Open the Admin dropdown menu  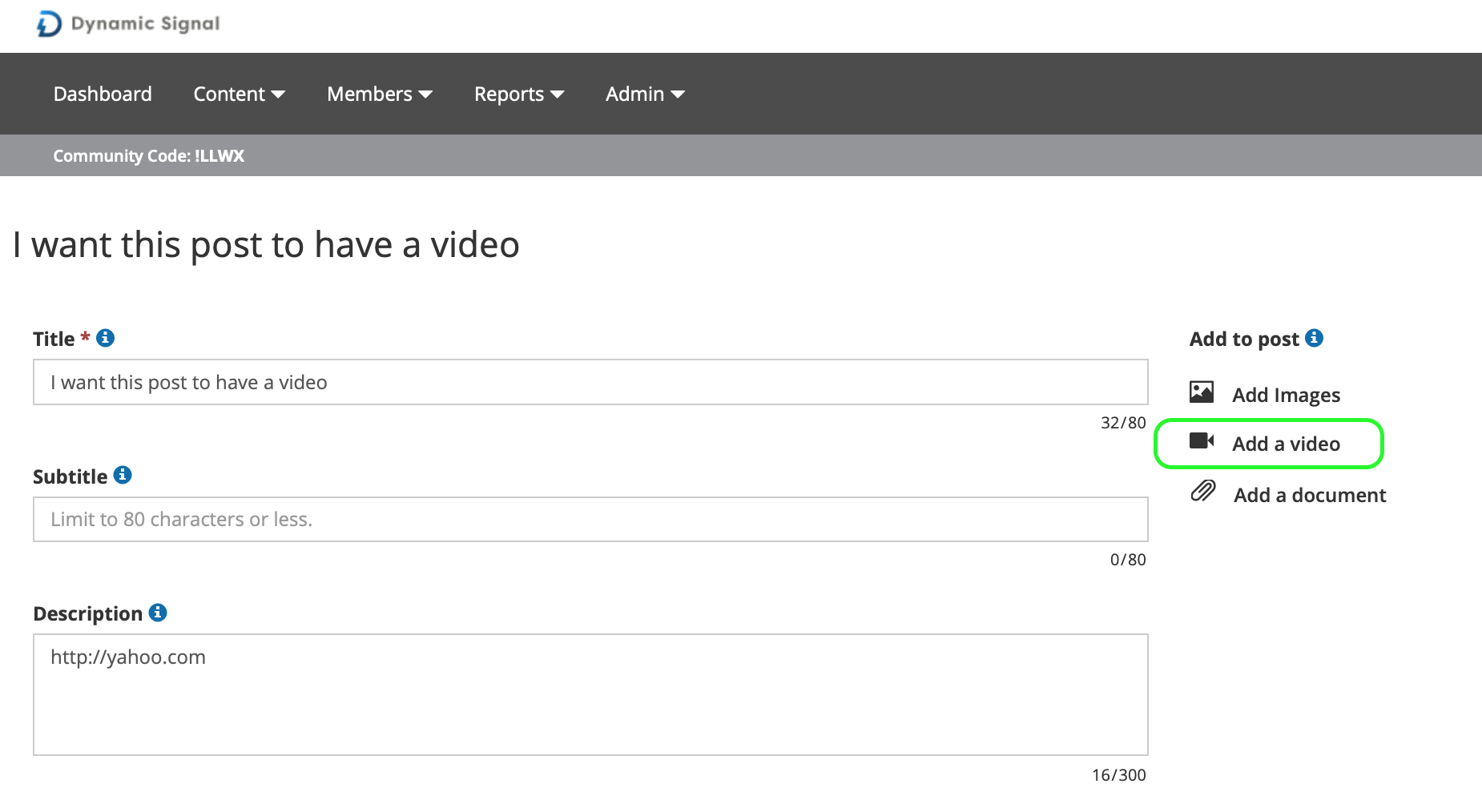645,94
